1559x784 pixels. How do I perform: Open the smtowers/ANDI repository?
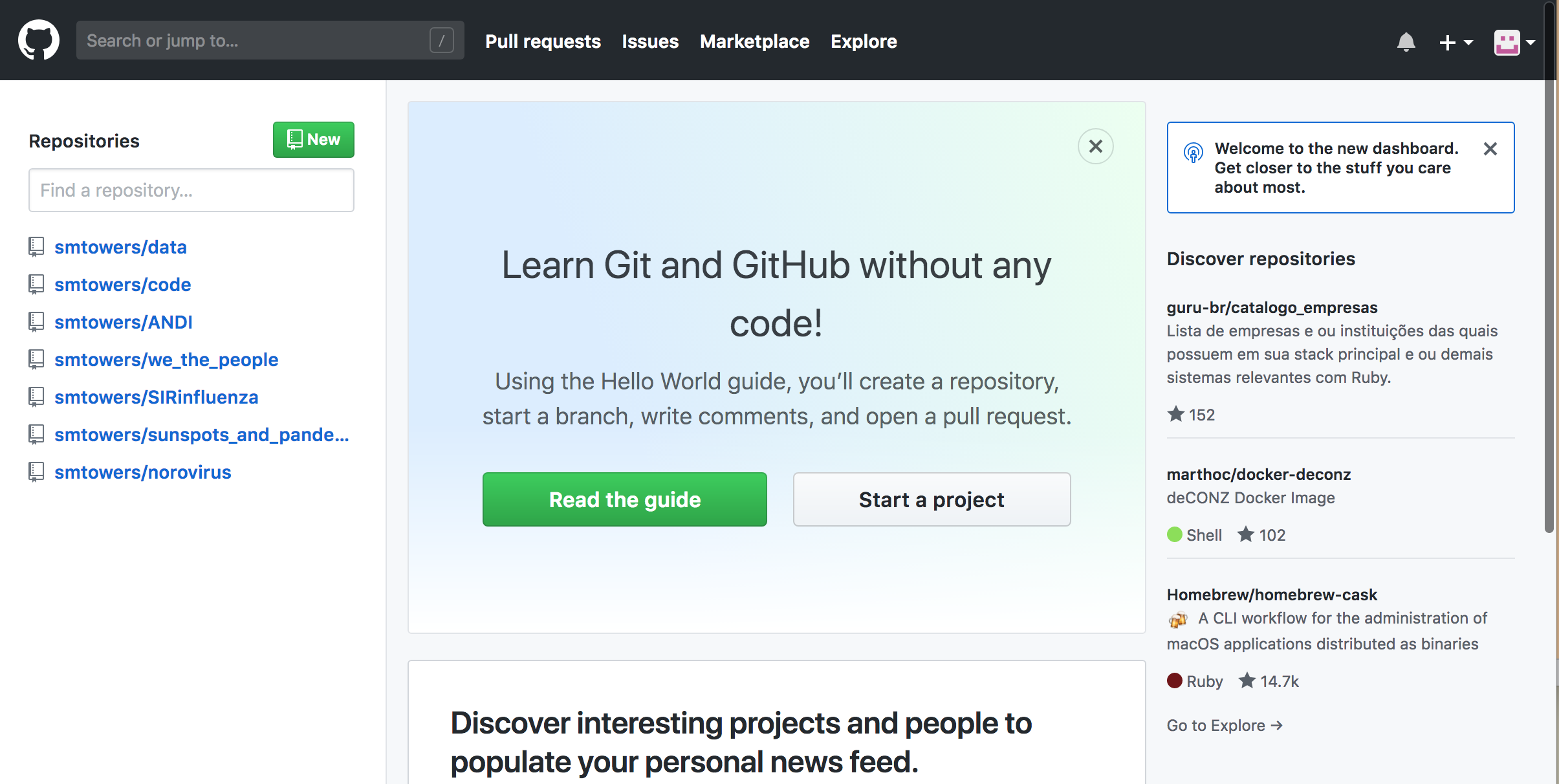tap(124, 322)
